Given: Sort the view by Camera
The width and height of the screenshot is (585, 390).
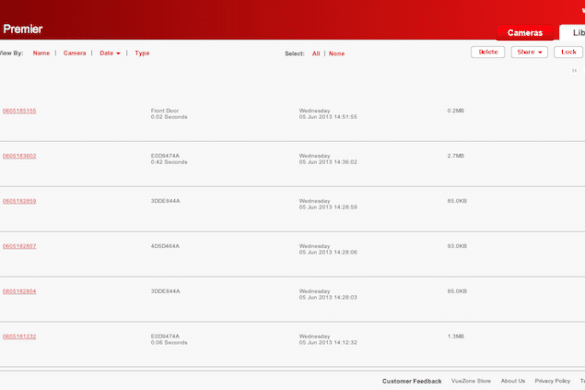Looking at the screenshot, I should [x=75, y=53].
